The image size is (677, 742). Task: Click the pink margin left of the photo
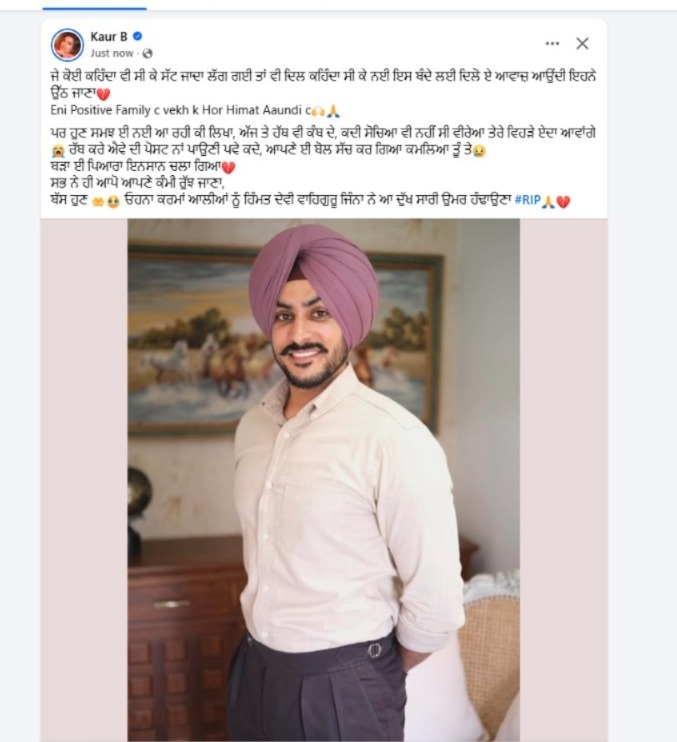point(84,480)
